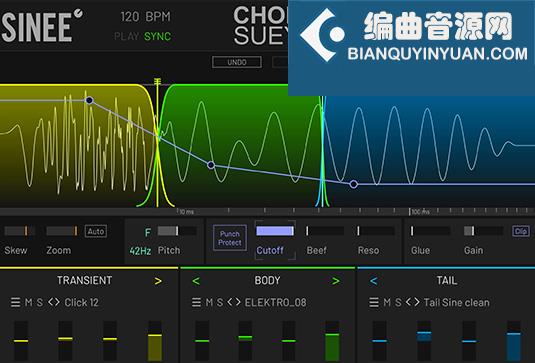Open ELEKTRO_08 sample selector

[275, 303]
